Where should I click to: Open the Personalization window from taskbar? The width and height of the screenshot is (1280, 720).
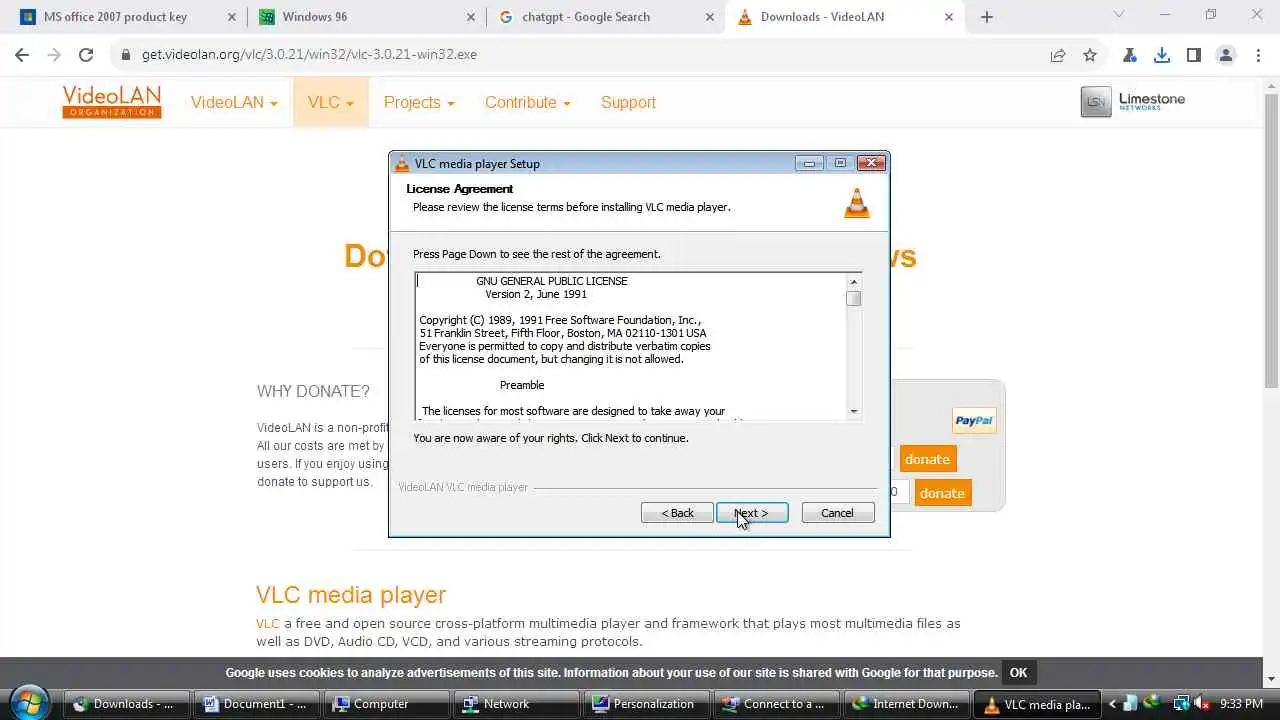(x=647, y=704)
